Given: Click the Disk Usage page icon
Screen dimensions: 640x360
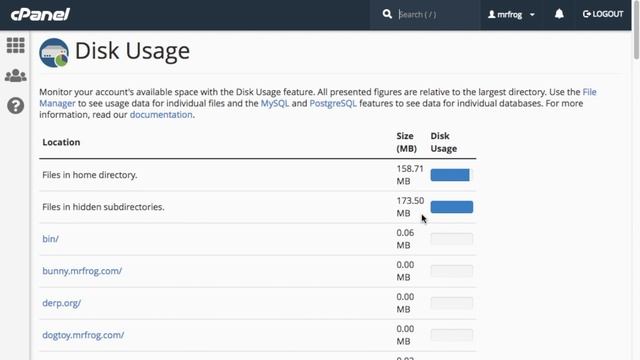Looking at the screenshot, I should click(x=54, y=52).
